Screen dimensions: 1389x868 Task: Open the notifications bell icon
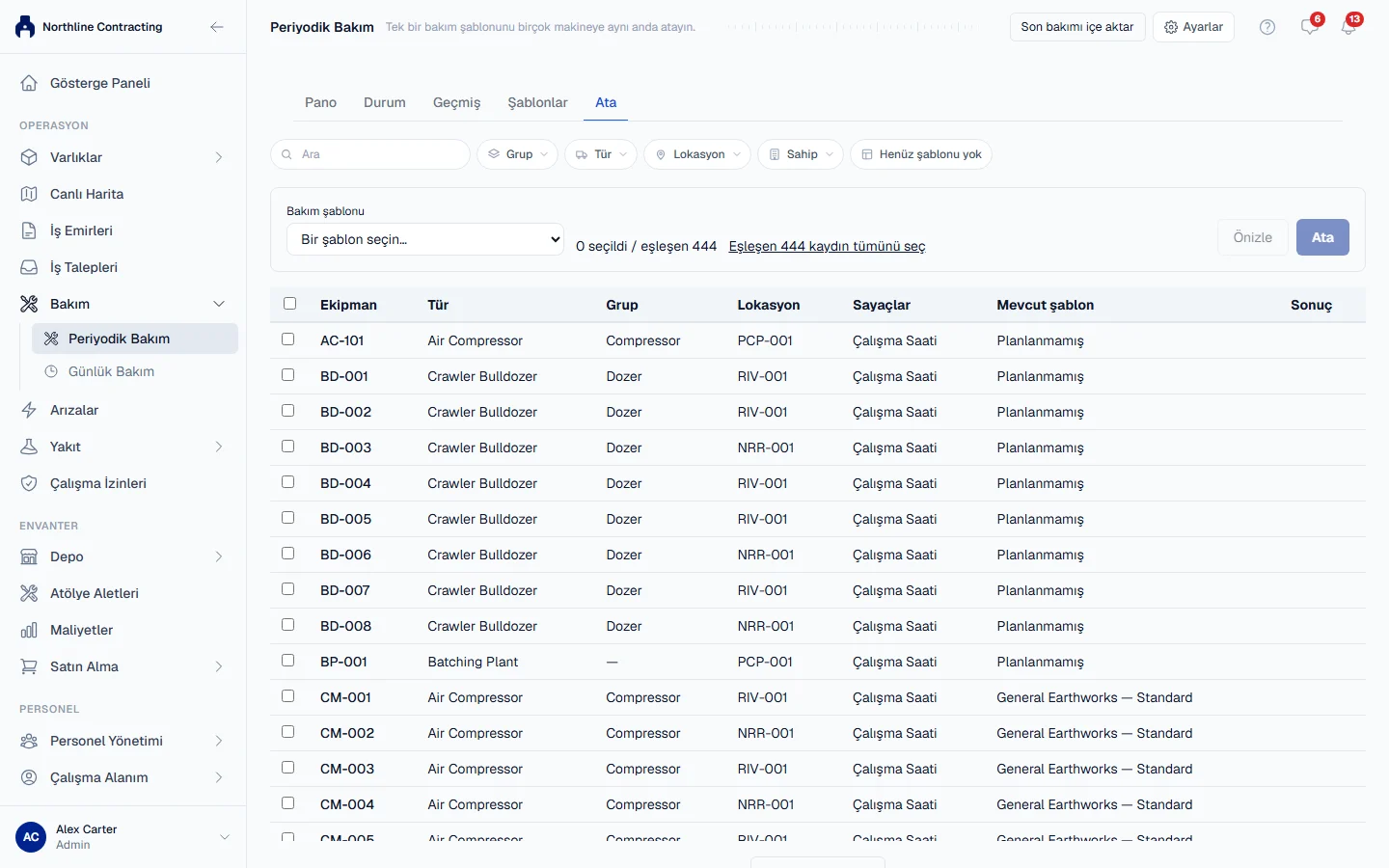(1348, 27)
